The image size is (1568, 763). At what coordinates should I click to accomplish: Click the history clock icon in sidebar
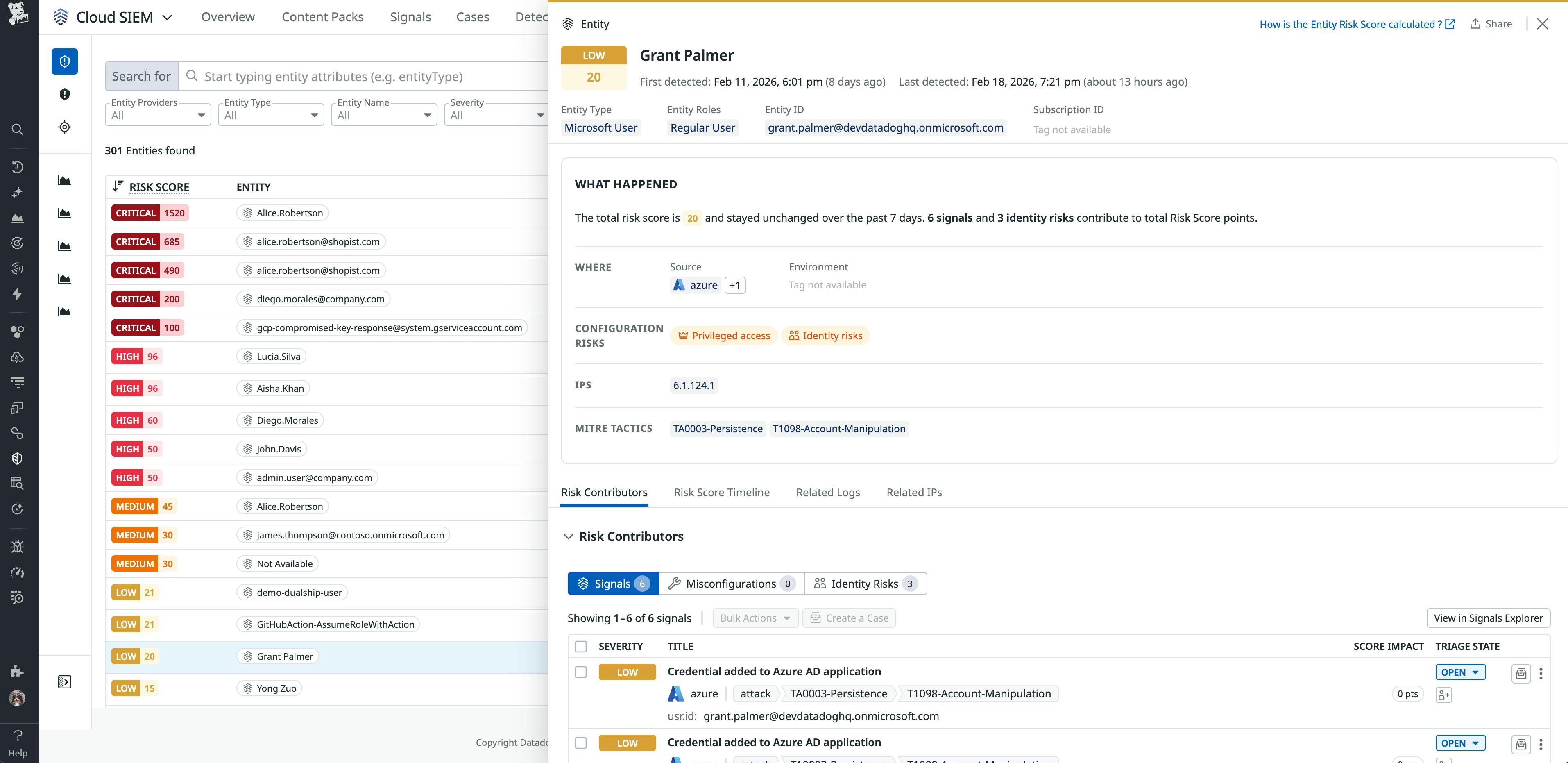(x=17, y=166)
